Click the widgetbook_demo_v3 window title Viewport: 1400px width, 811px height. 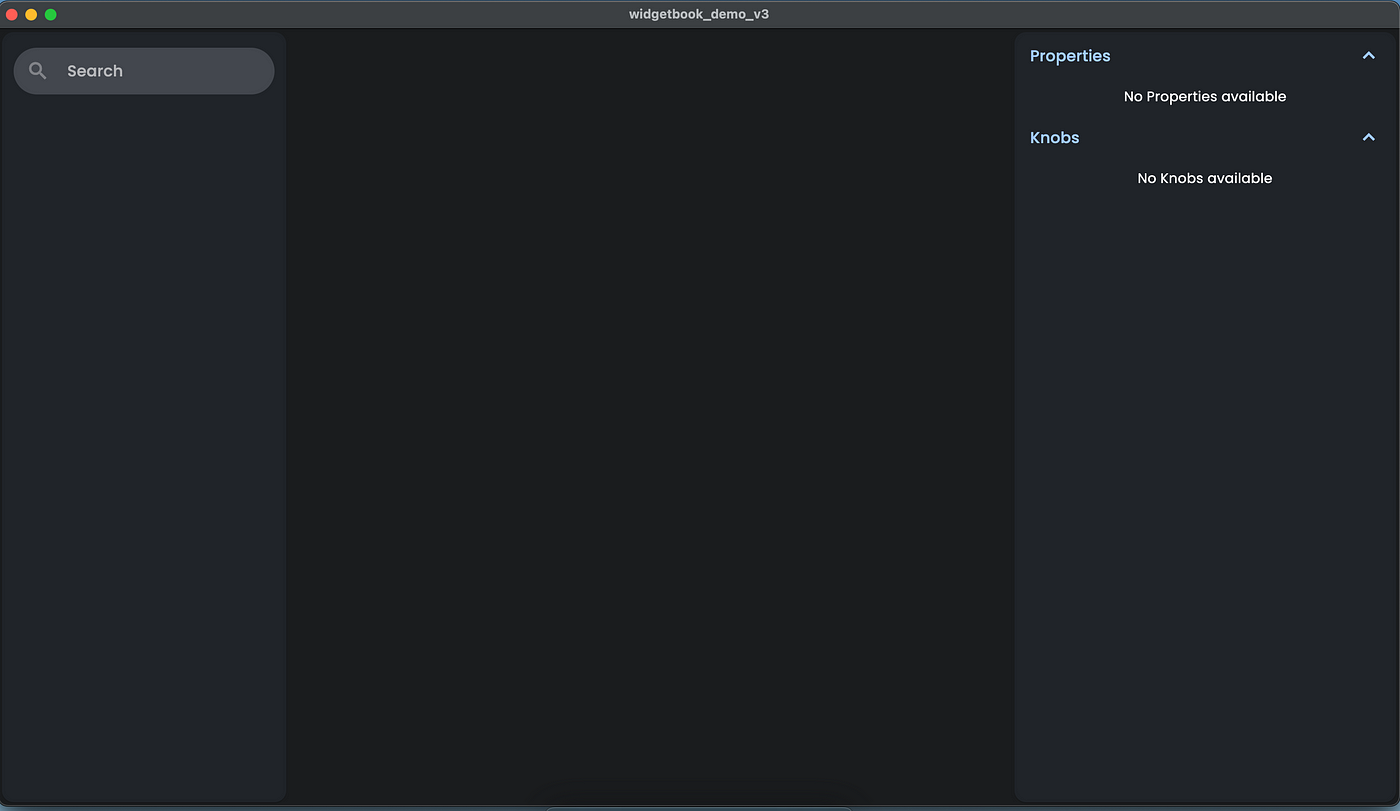699,14
